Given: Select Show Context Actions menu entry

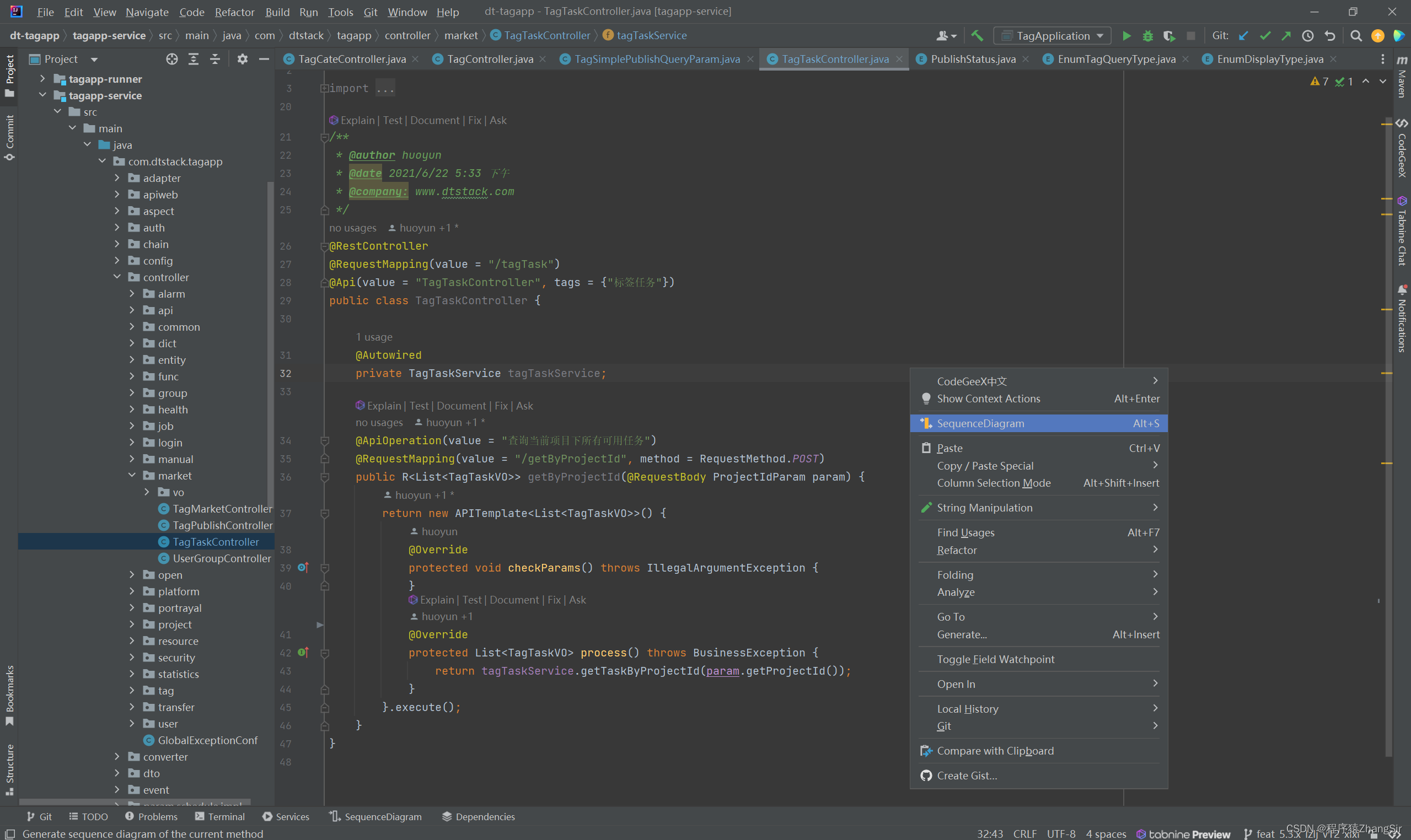Looking at the screenshot, I should 1038,399.
